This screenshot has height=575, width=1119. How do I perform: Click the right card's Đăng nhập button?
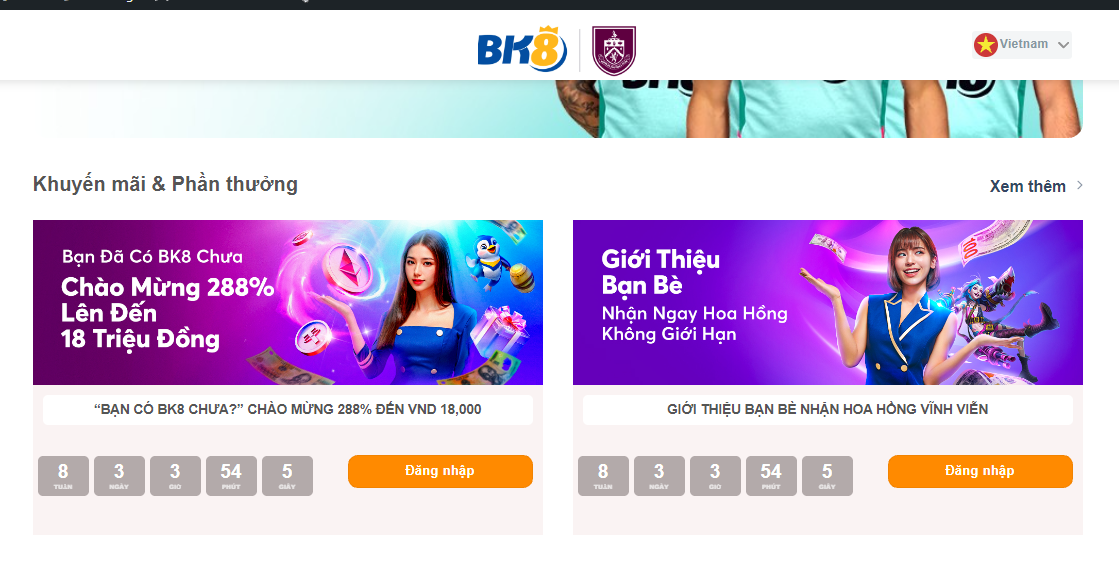click(x=980, y=472)
